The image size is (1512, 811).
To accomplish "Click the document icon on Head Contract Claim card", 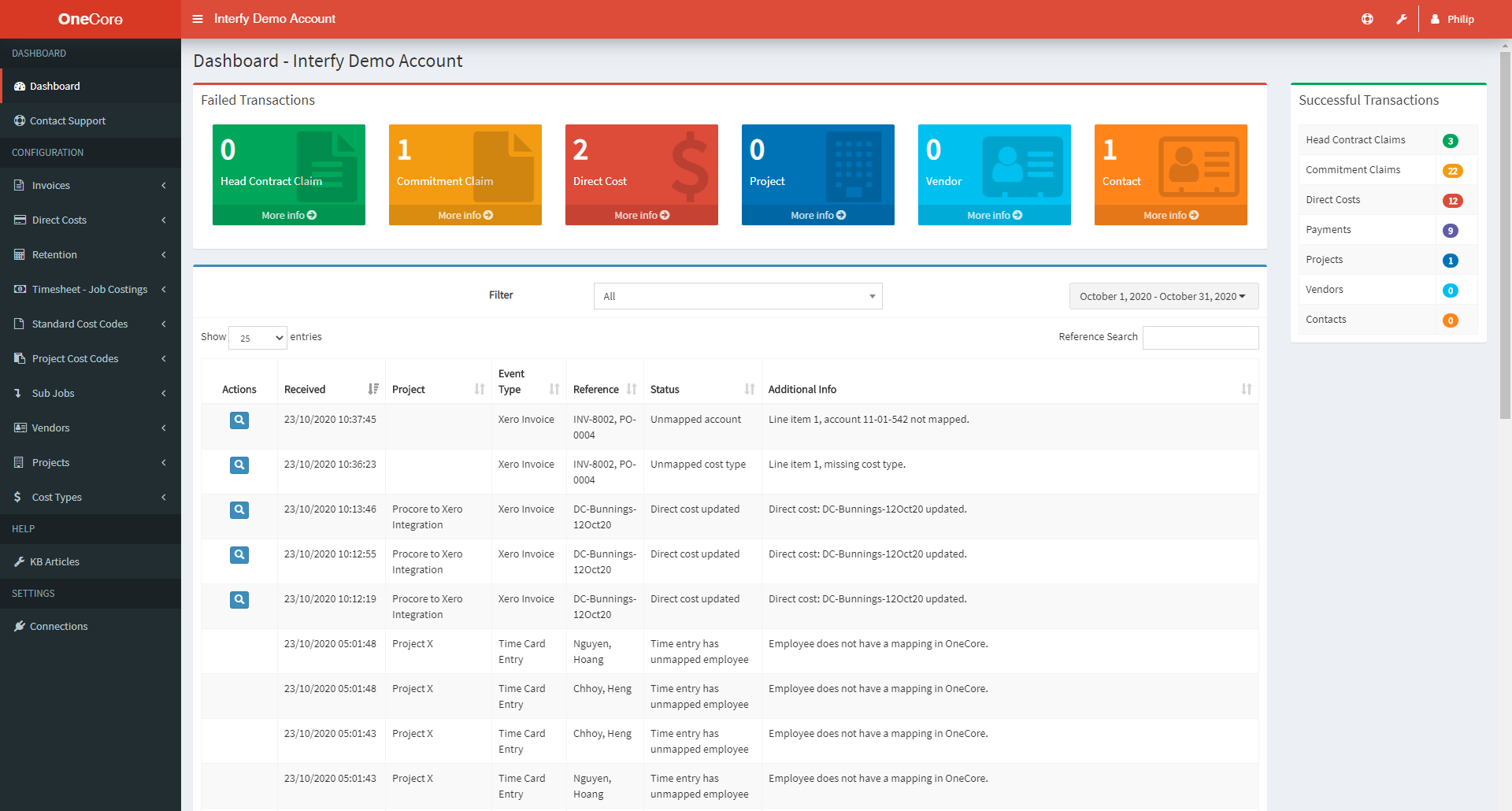I will (x=327, y=166).
